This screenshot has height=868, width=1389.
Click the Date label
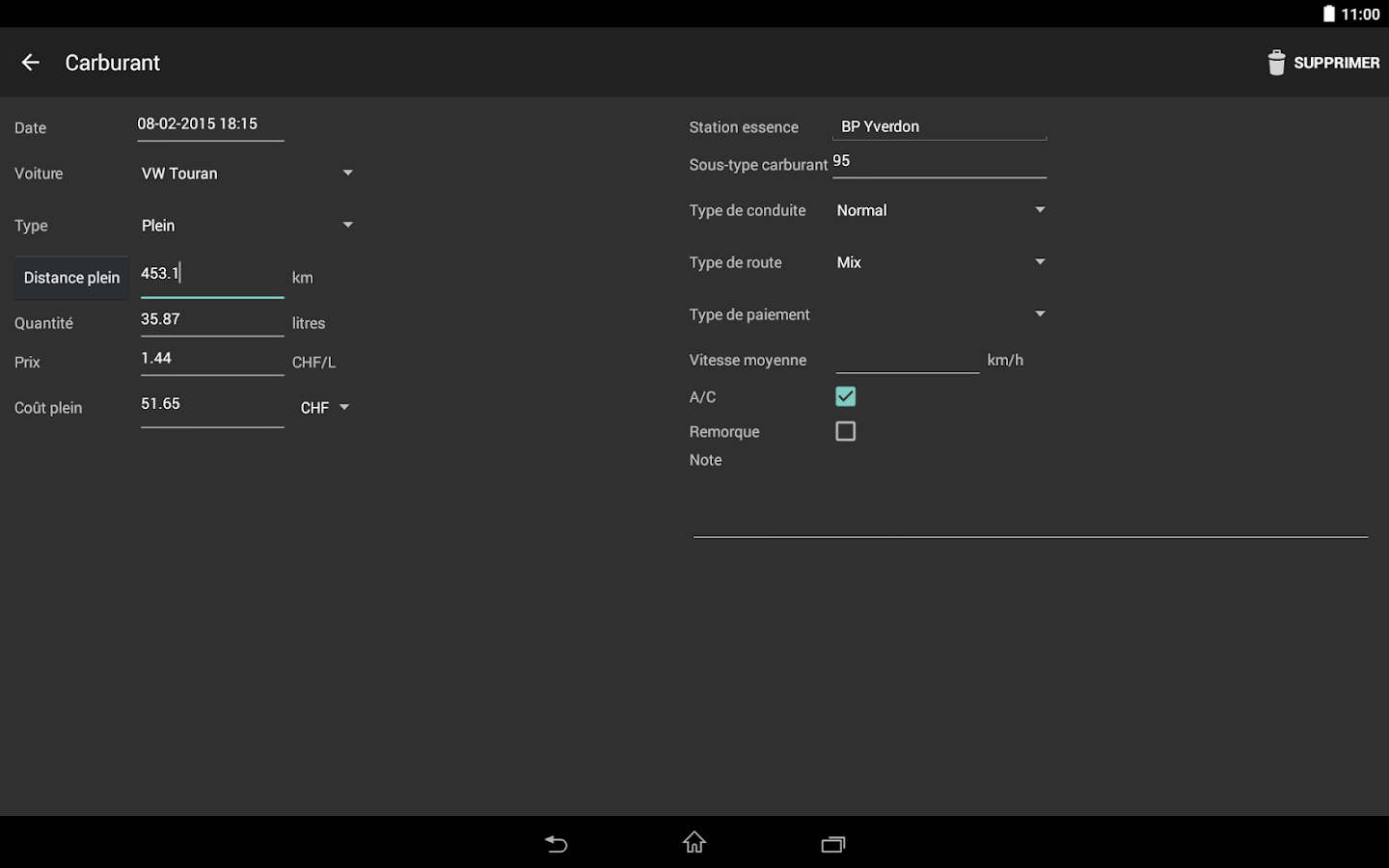coord(30,128)
